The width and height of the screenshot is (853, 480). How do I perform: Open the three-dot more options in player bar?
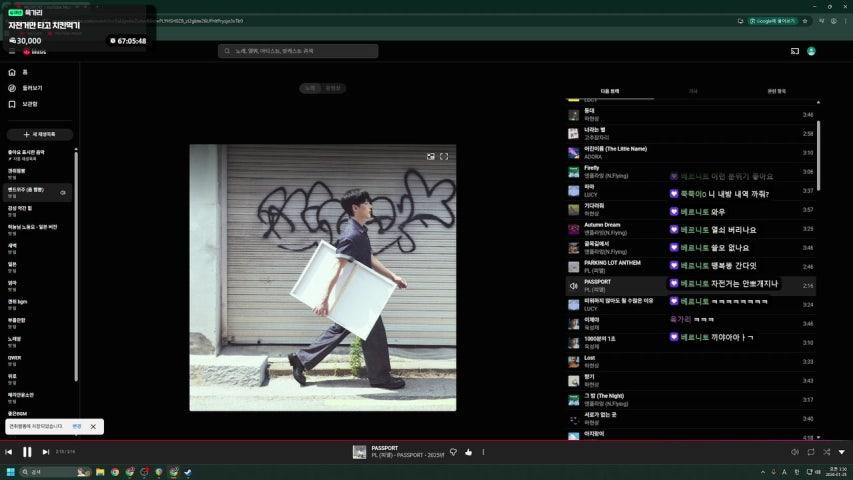tap(483, 452)
